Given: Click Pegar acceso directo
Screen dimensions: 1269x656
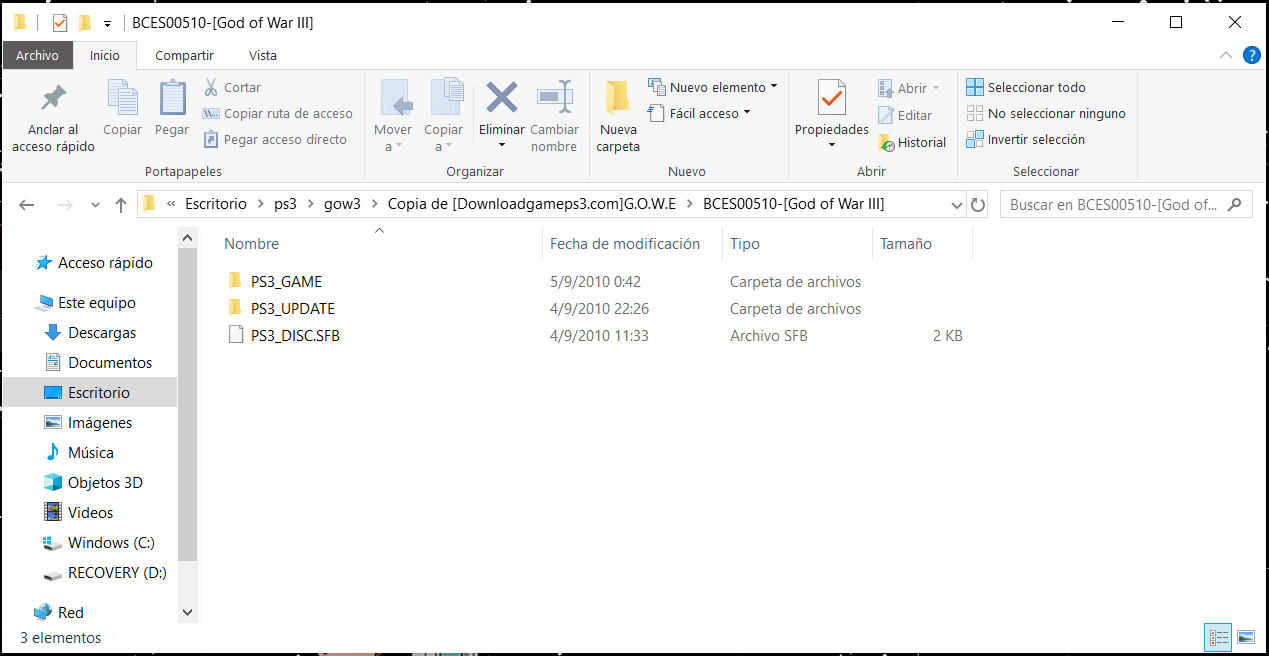Looking at the screenshot, I should tap(275, 140).
